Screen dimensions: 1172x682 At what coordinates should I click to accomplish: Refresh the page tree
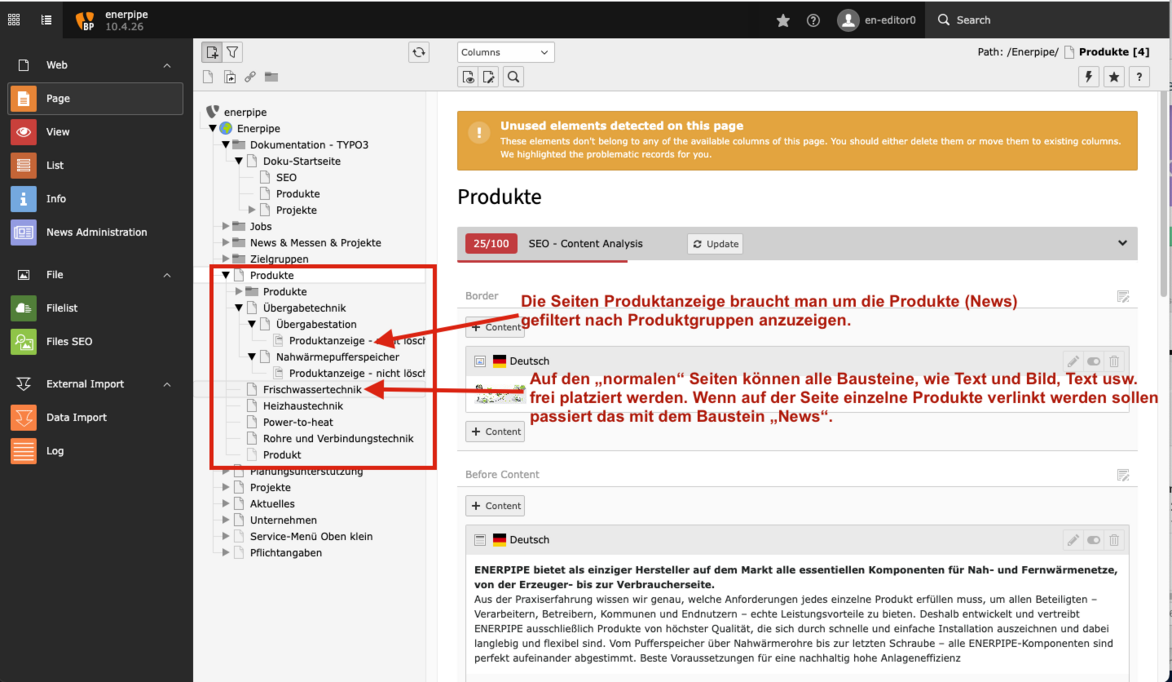(419, 52)
